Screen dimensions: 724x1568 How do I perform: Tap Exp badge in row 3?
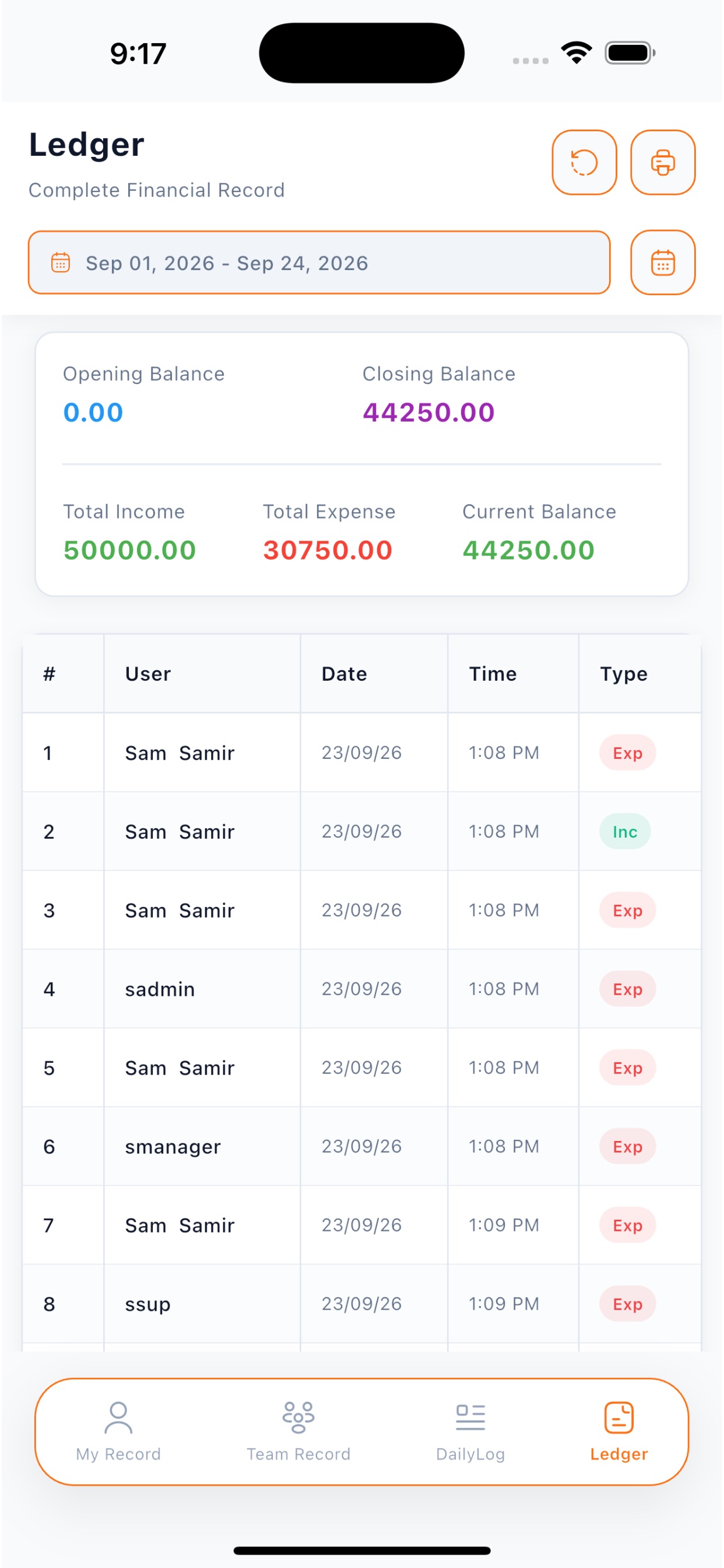[x=627, y=911]
